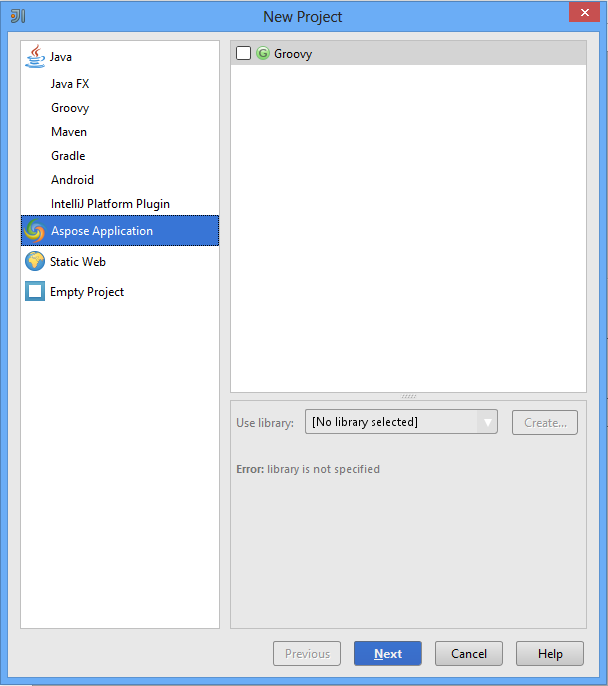Viewport: 608px width, 686px height.
Task: Click the panel splitter grip handle
Action: point(409,396)
